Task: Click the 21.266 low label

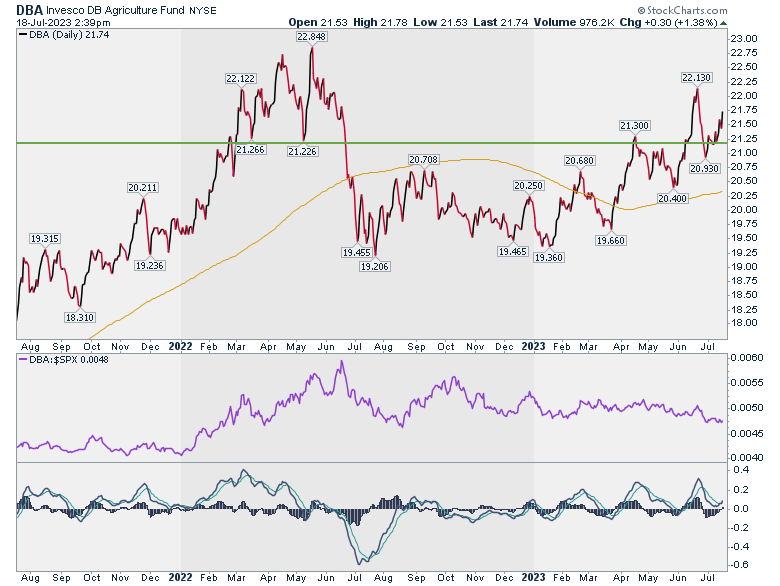Action: point(250,149)
